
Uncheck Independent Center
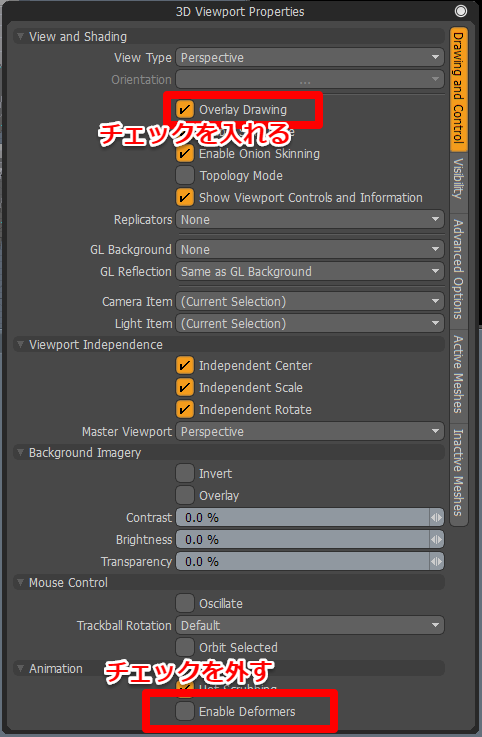click(185, 365)
